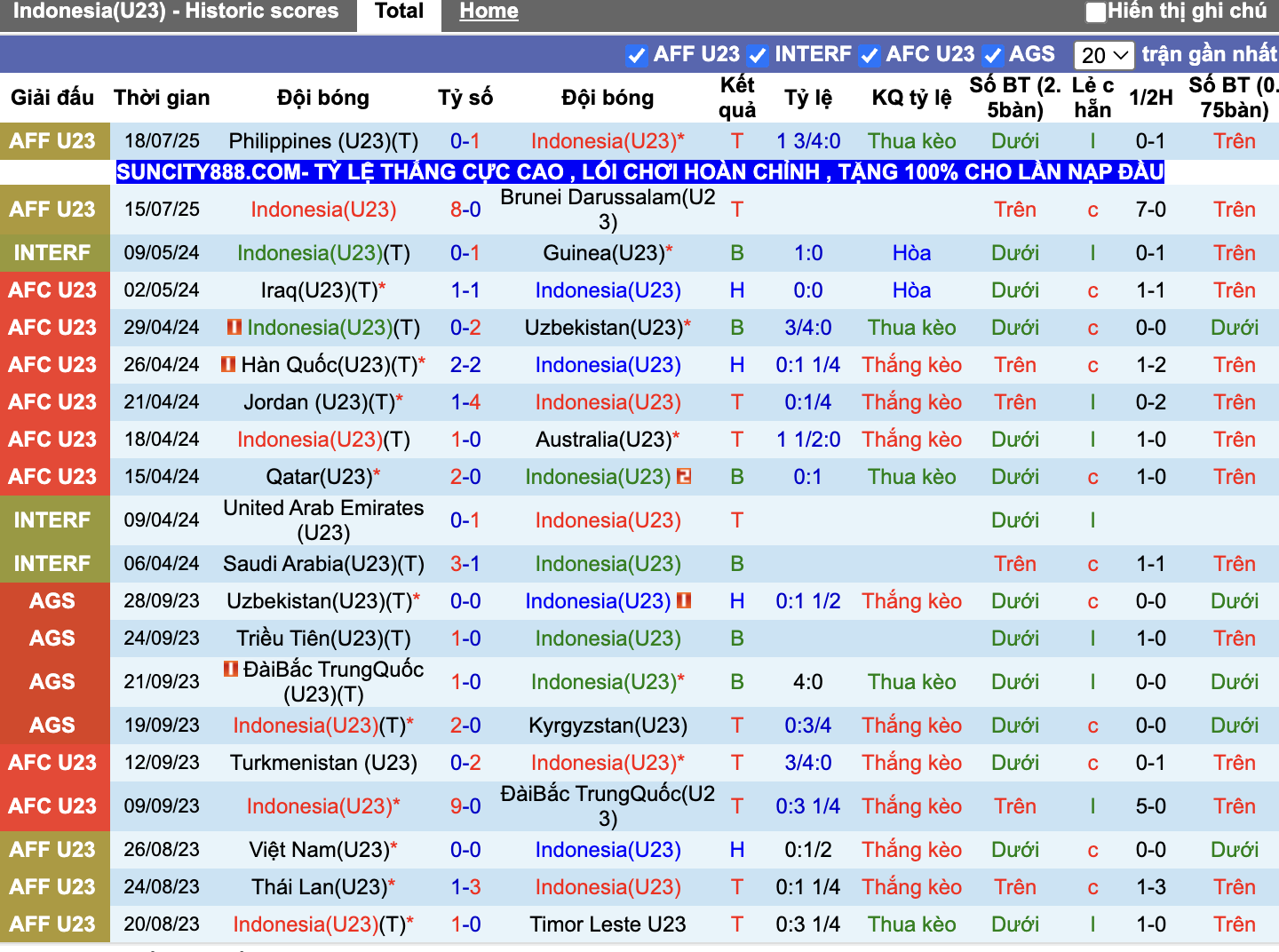The width and height of the screenshot is (1279, 952).
Task: Click the Kết quả column header
Action: (737, 98)
